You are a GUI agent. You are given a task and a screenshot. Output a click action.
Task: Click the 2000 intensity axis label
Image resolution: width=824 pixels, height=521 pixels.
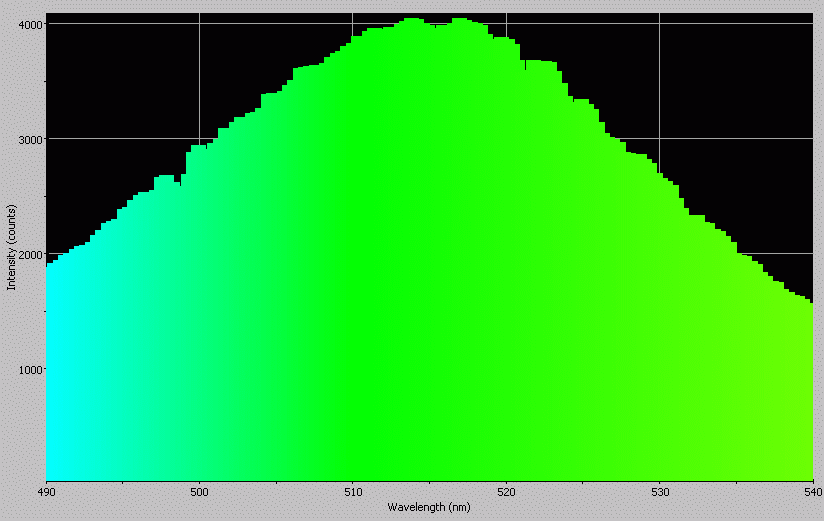pyautogui.click(x=32, y=254)
